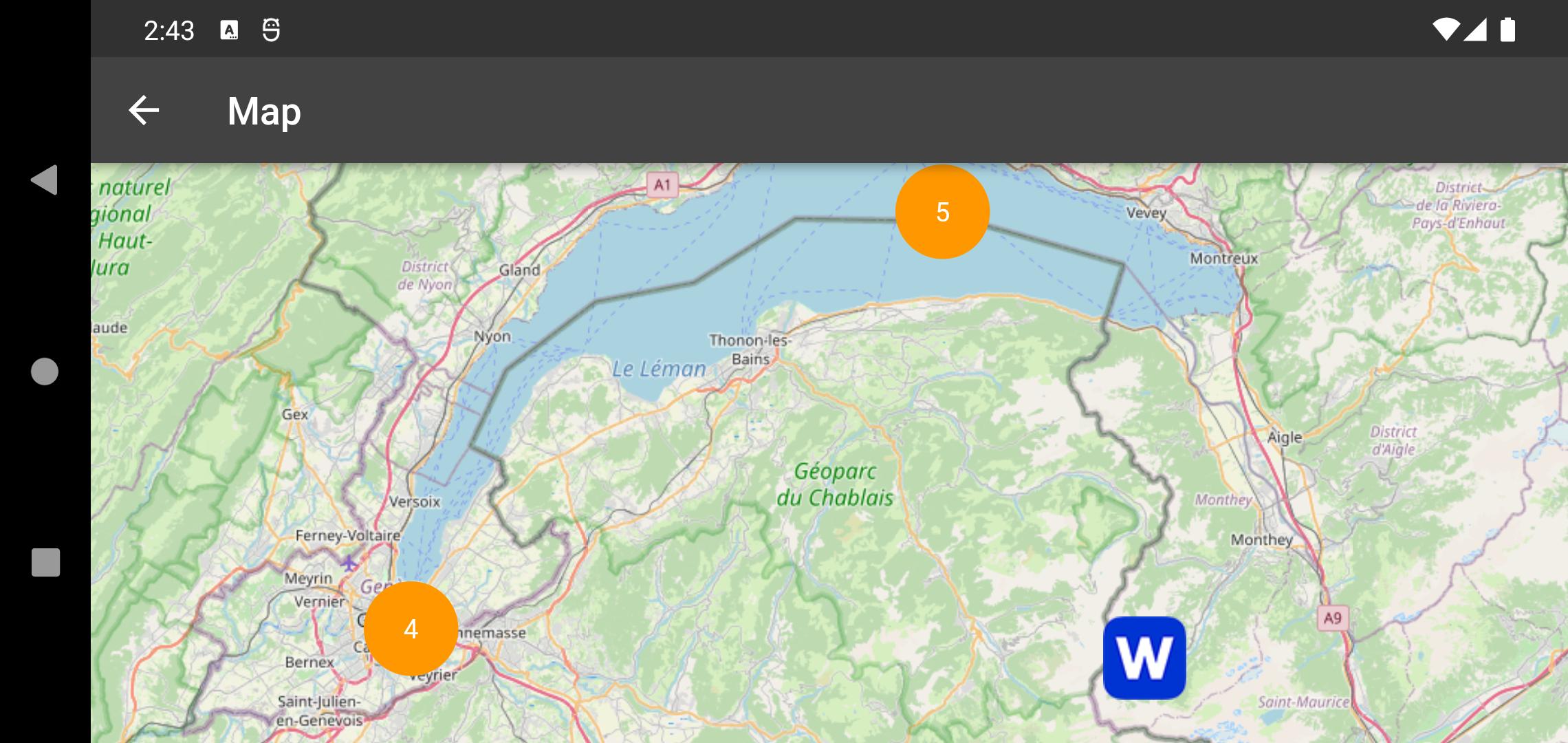
Task: Tap the back arrow in Map header
Action: [144, 110]
